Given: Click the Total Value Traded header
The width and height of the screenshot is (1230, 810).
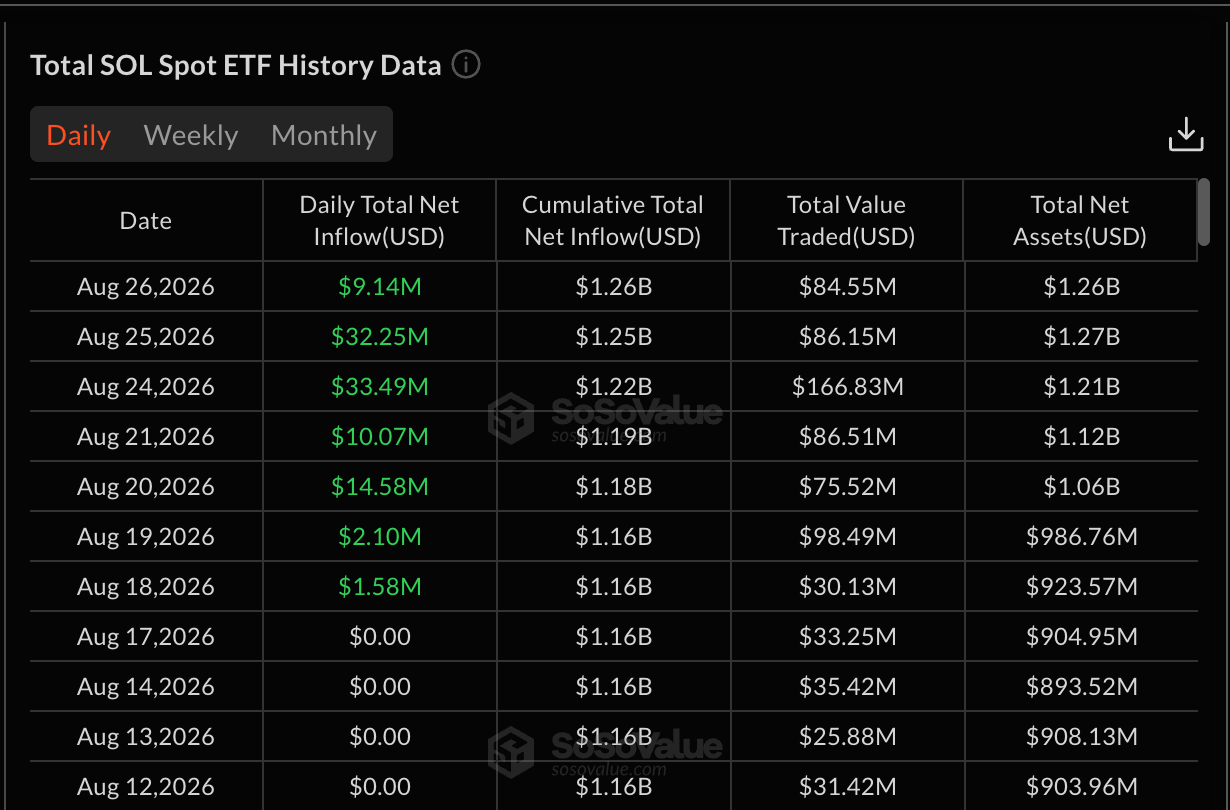Looking at the screenshot, I should [846, 221].
